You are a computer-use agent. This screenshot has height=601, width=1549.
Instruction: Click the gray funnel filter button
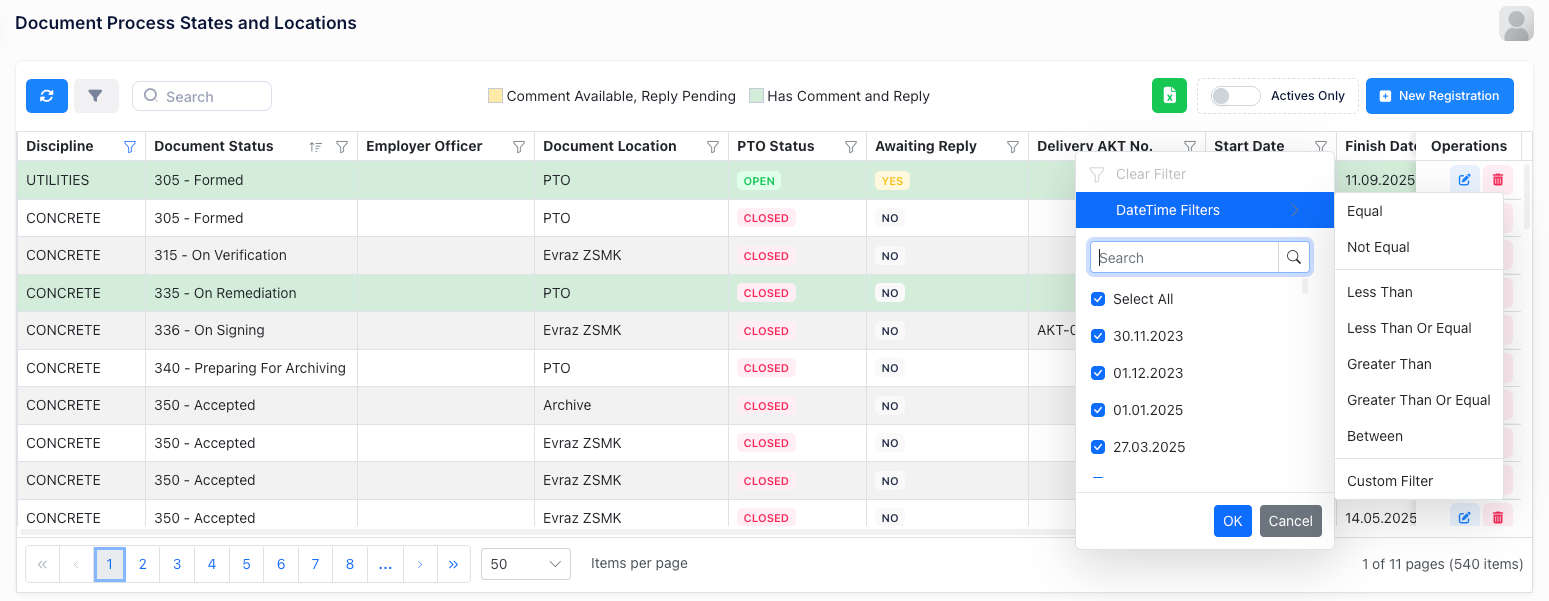(96, 96)
